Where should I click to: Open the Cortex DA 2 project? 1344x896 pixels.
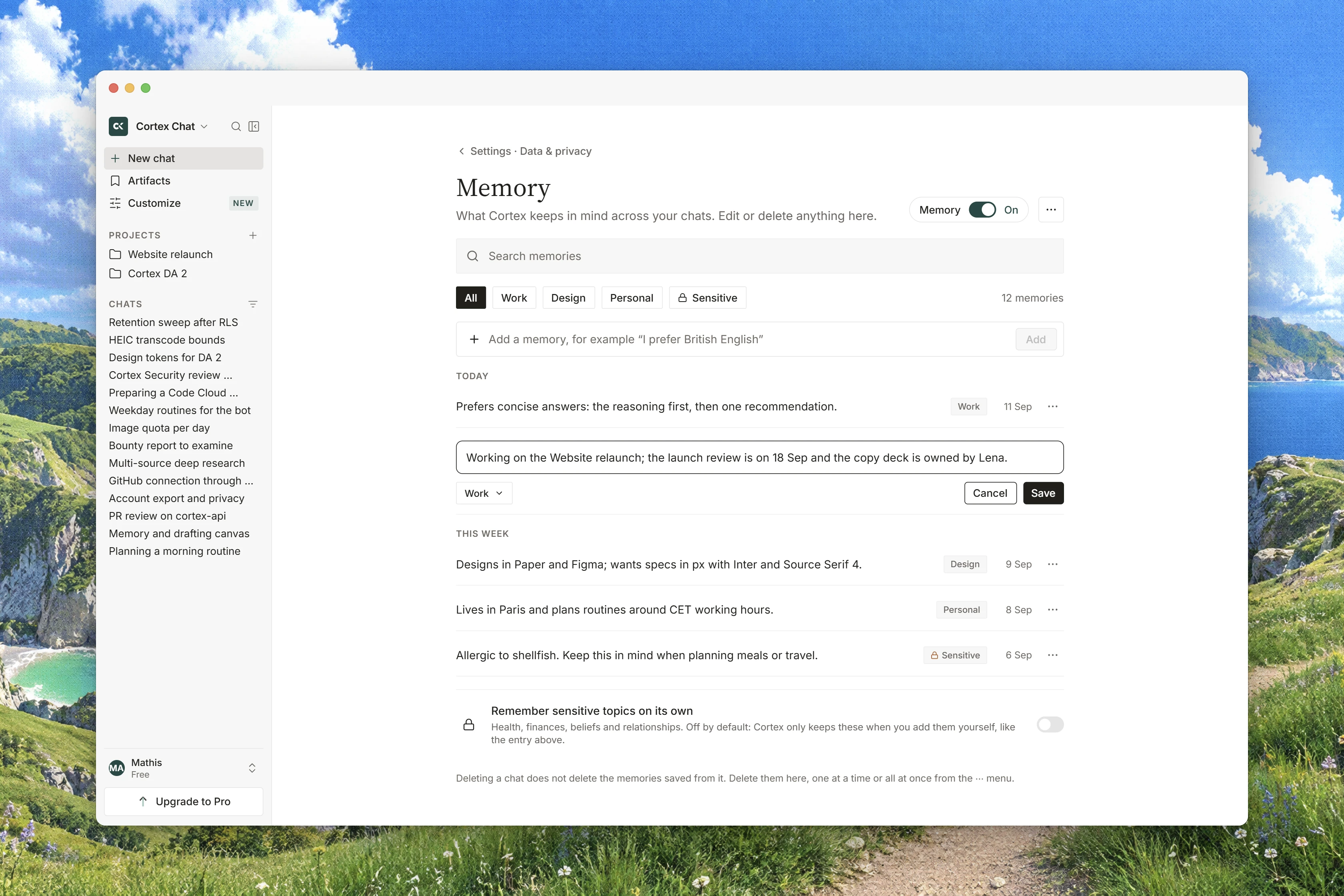184,274
